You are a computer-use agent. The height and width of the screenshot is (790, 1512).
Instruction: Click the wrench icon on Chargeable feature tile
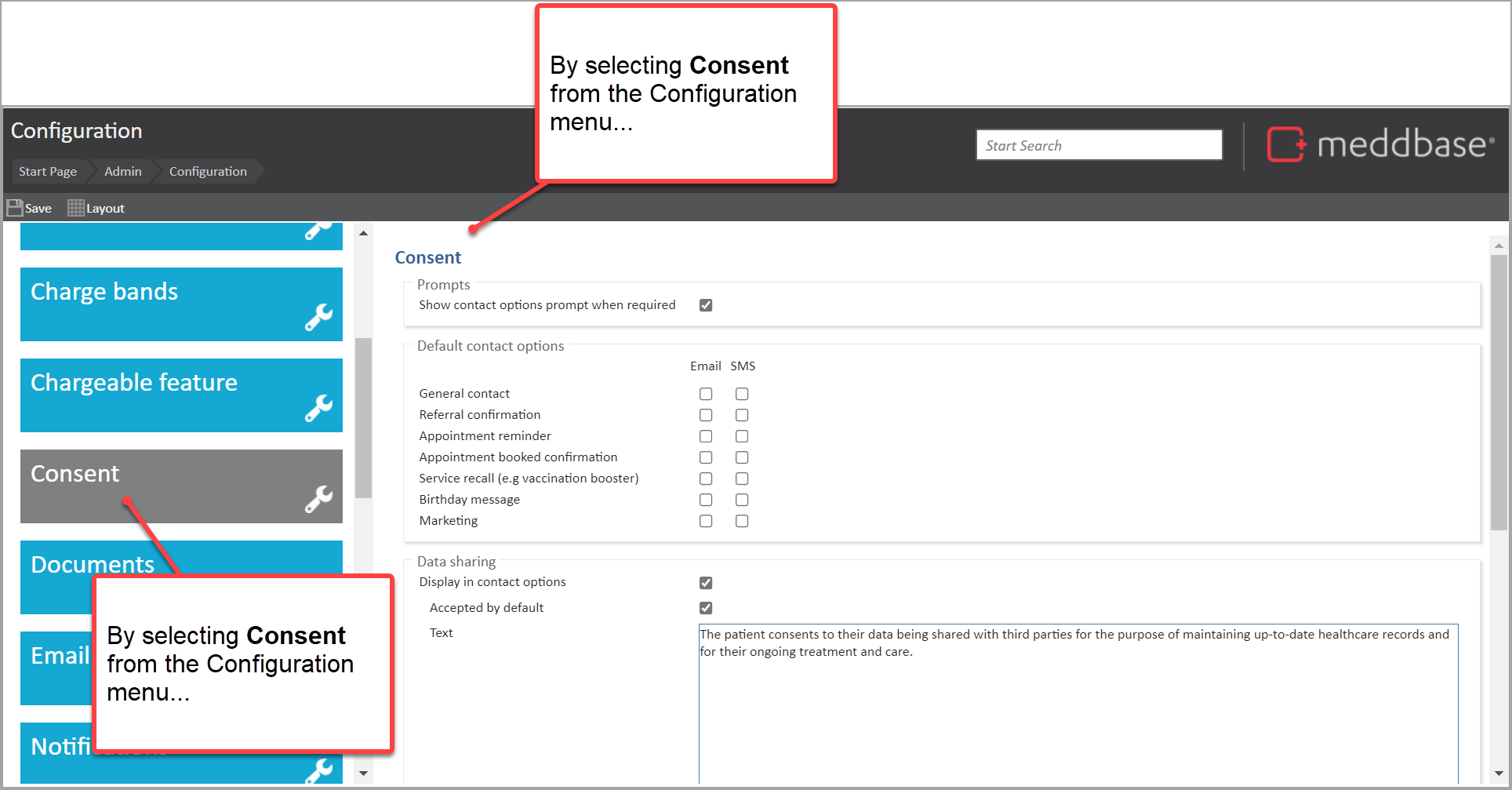pyautogui.click(x=318, y=408)
